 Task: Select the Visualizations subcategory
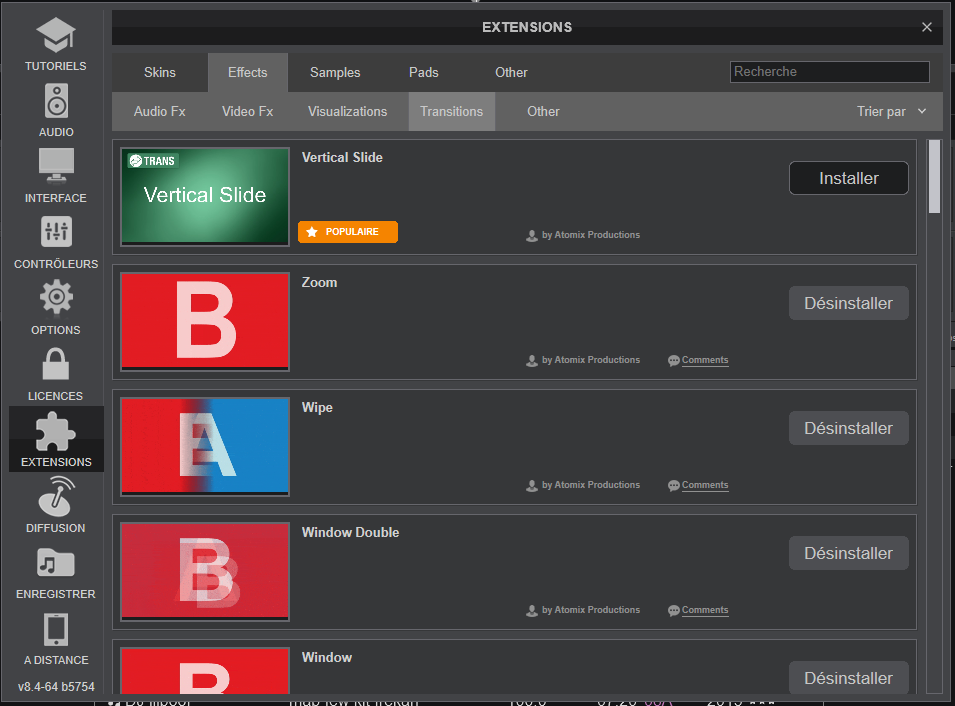tap(347, 112)
